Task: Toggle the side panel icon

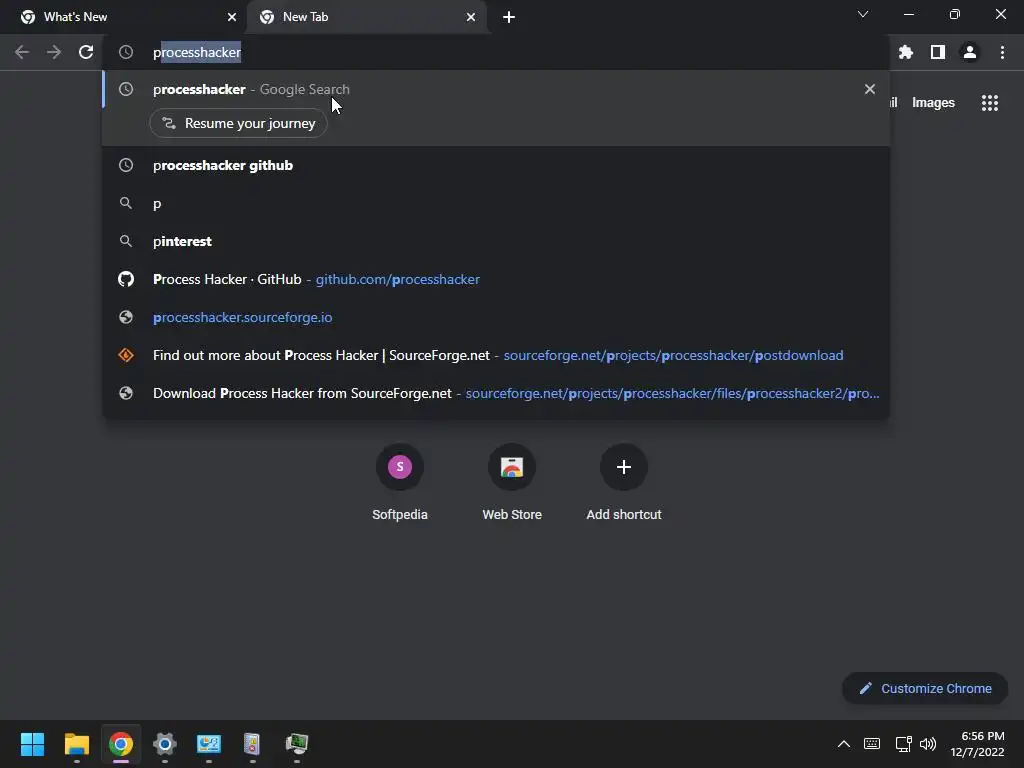Action: click(938, 52)
